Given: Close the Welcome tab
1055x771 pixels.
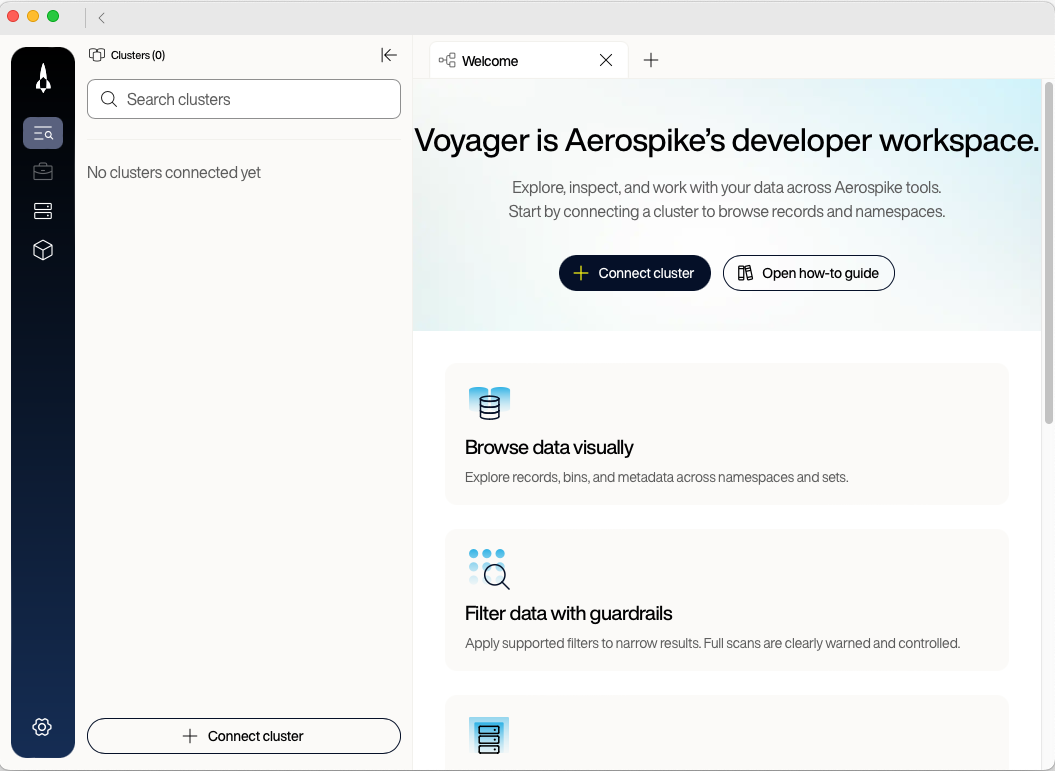Looking at the screenshot, I should tap(606, 61).
